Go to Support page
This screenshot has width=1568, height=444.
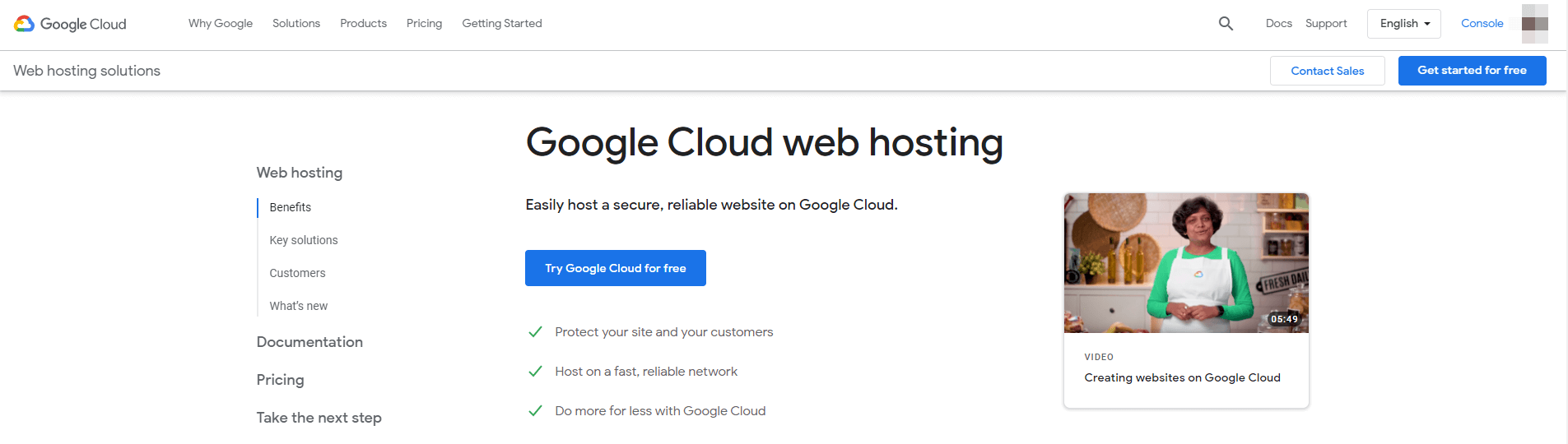[x=1326, y=24]
